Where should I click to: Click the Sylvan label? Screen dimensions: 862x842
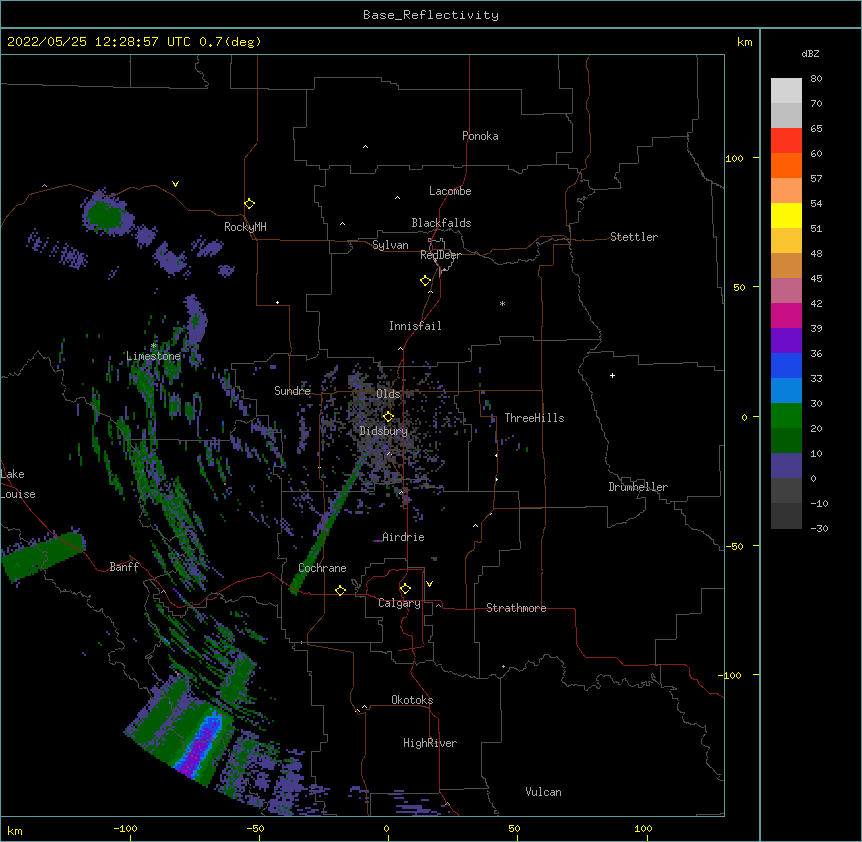coord(390,245)
